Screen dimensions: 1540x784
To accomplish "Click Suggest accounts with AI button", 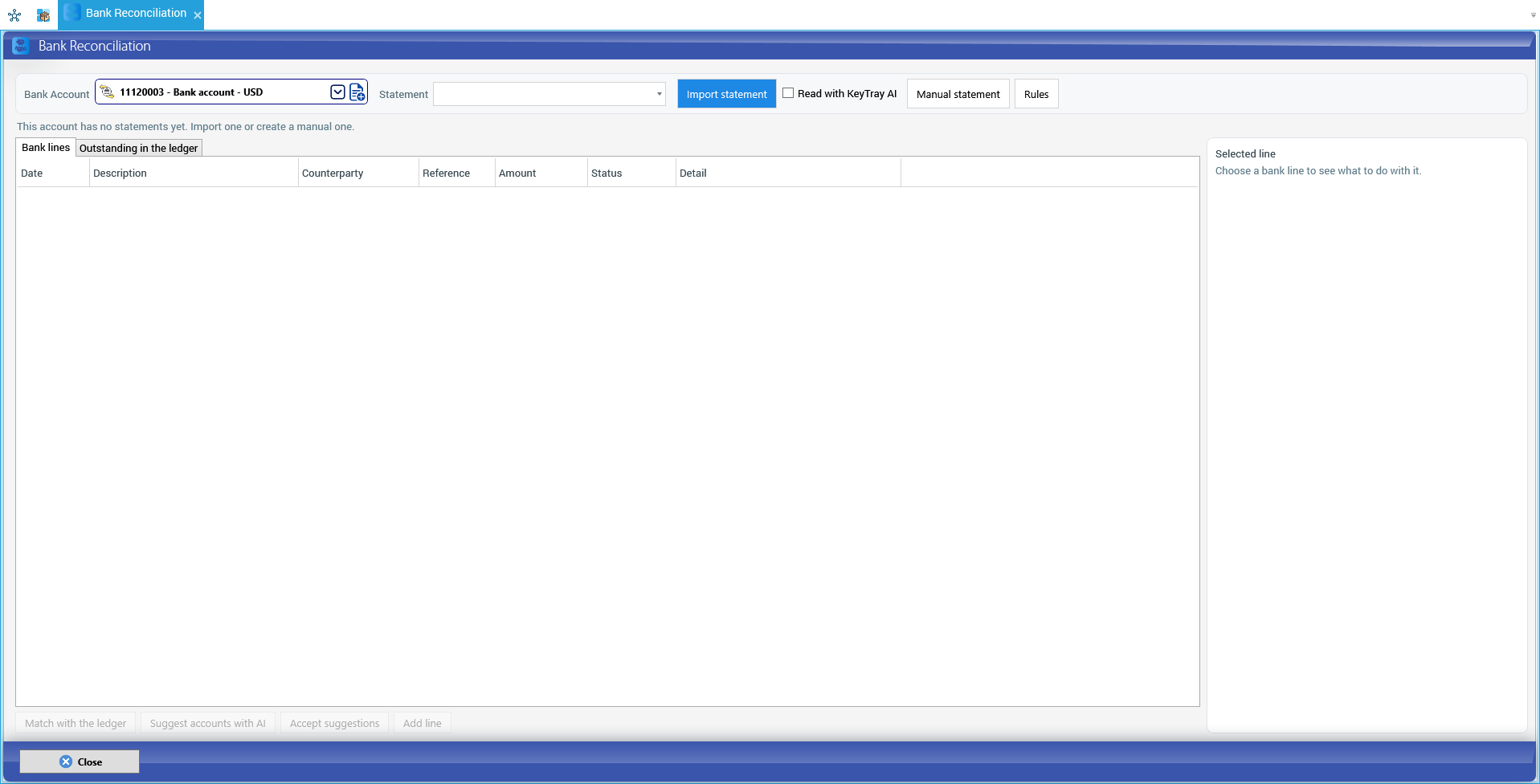I will click(x=207, y=723).
